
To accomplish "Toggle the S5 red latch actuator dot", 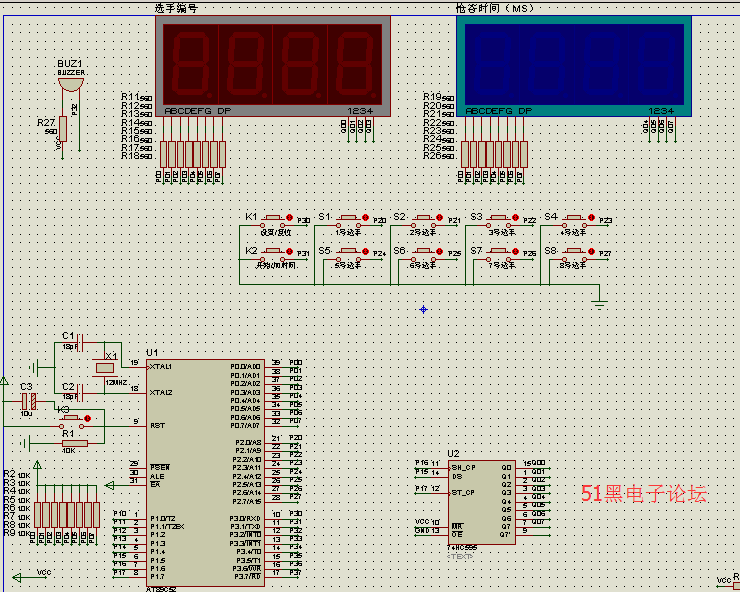I will pyautogui.click(x=365, y=251).
